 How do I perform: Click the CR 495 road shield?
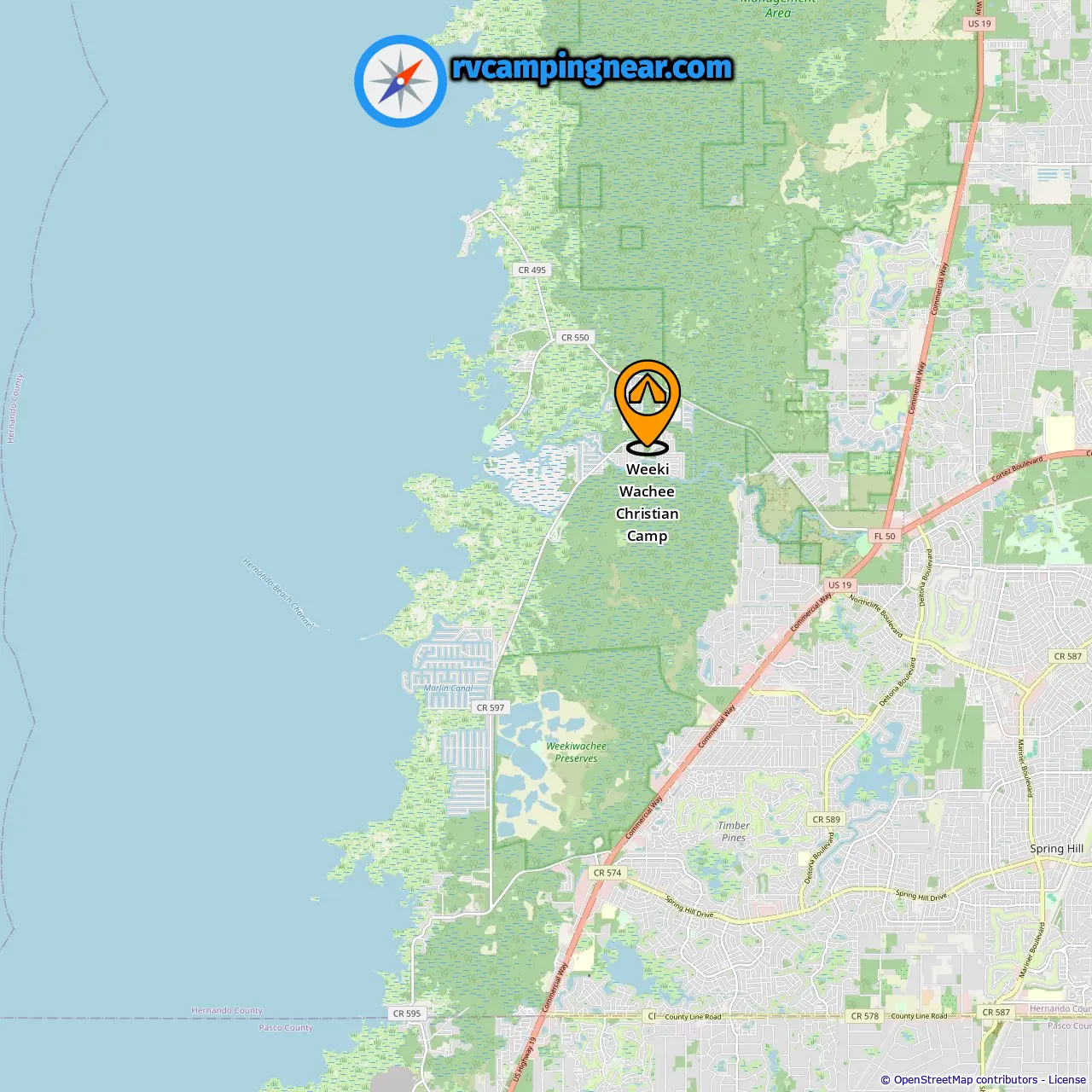[532, 270]
